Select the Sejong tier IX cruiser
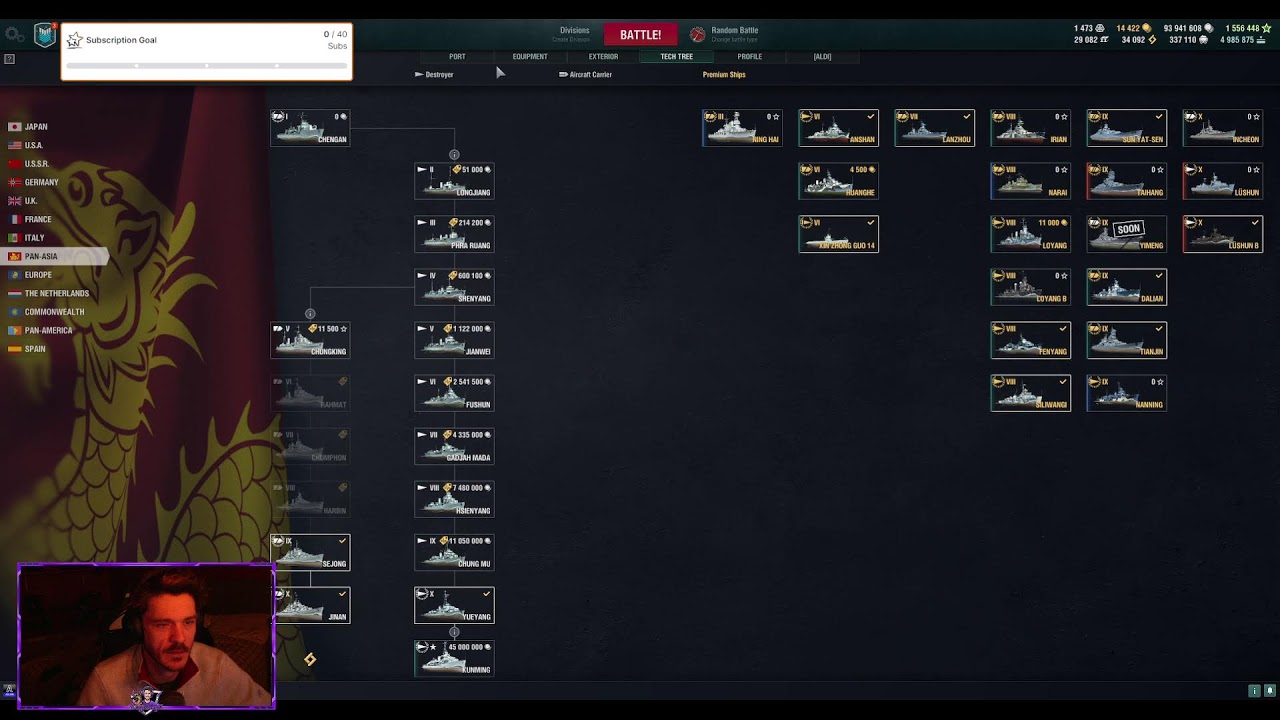This screenshot has width=1280, height=720. coord(310,552)
